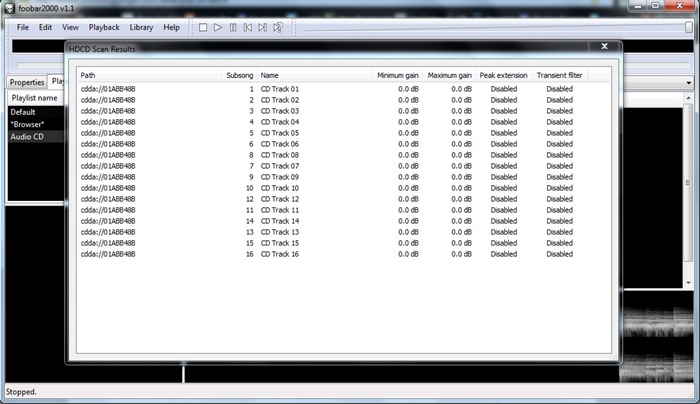This screenshot has height=404, width=700.
Task: Open the Help menu
Action: pyautogui.click(x=171, y=27)
